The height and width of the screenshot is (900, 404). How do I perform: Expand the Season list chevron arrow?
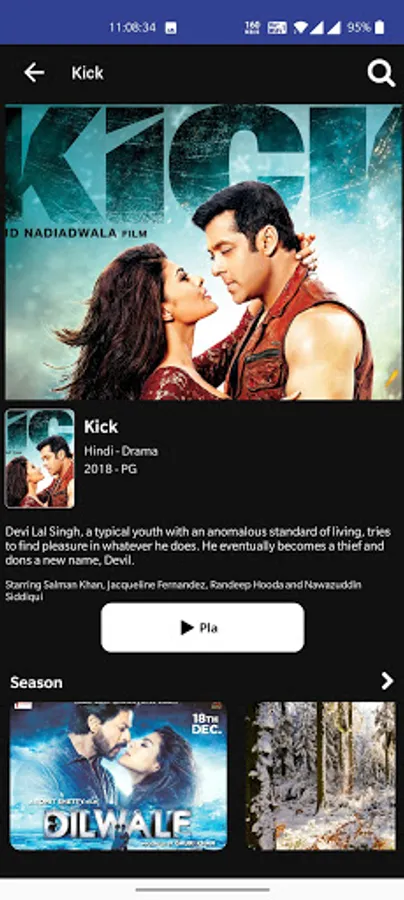click(x=388, y=681)
